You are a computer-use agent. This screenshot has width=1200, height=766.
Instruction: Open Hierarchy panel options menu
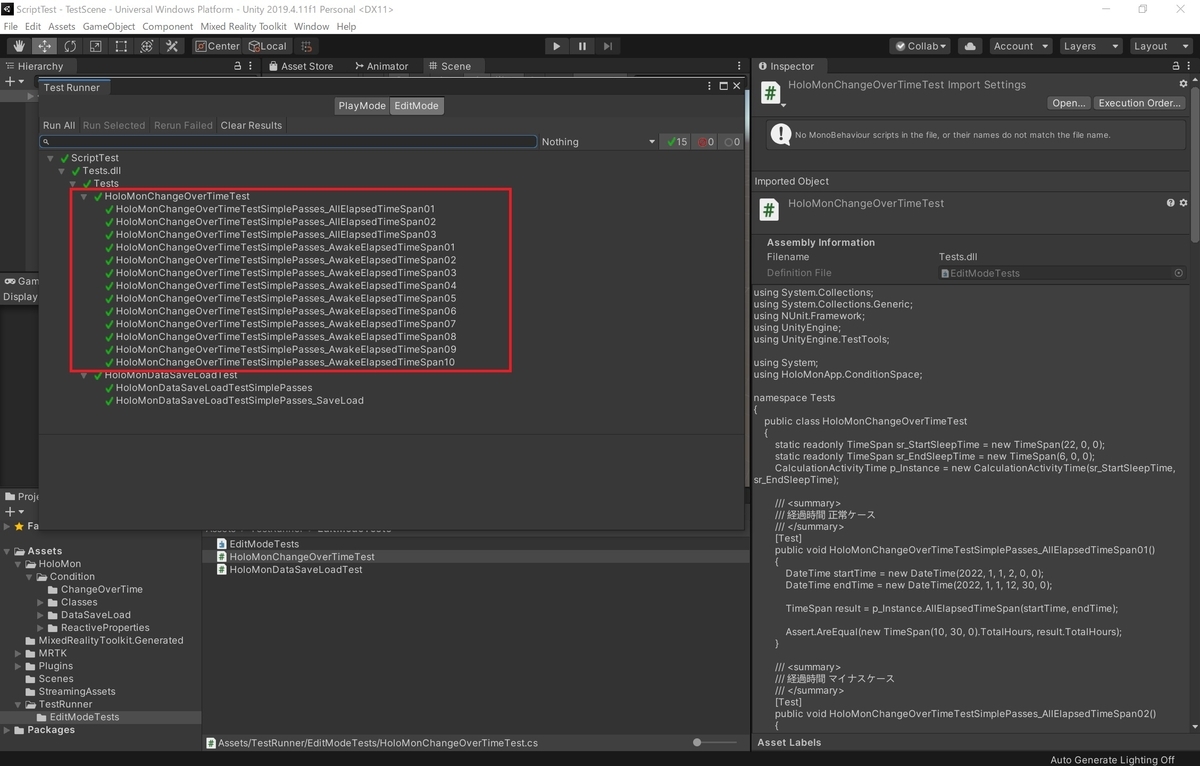click(252, 66)
